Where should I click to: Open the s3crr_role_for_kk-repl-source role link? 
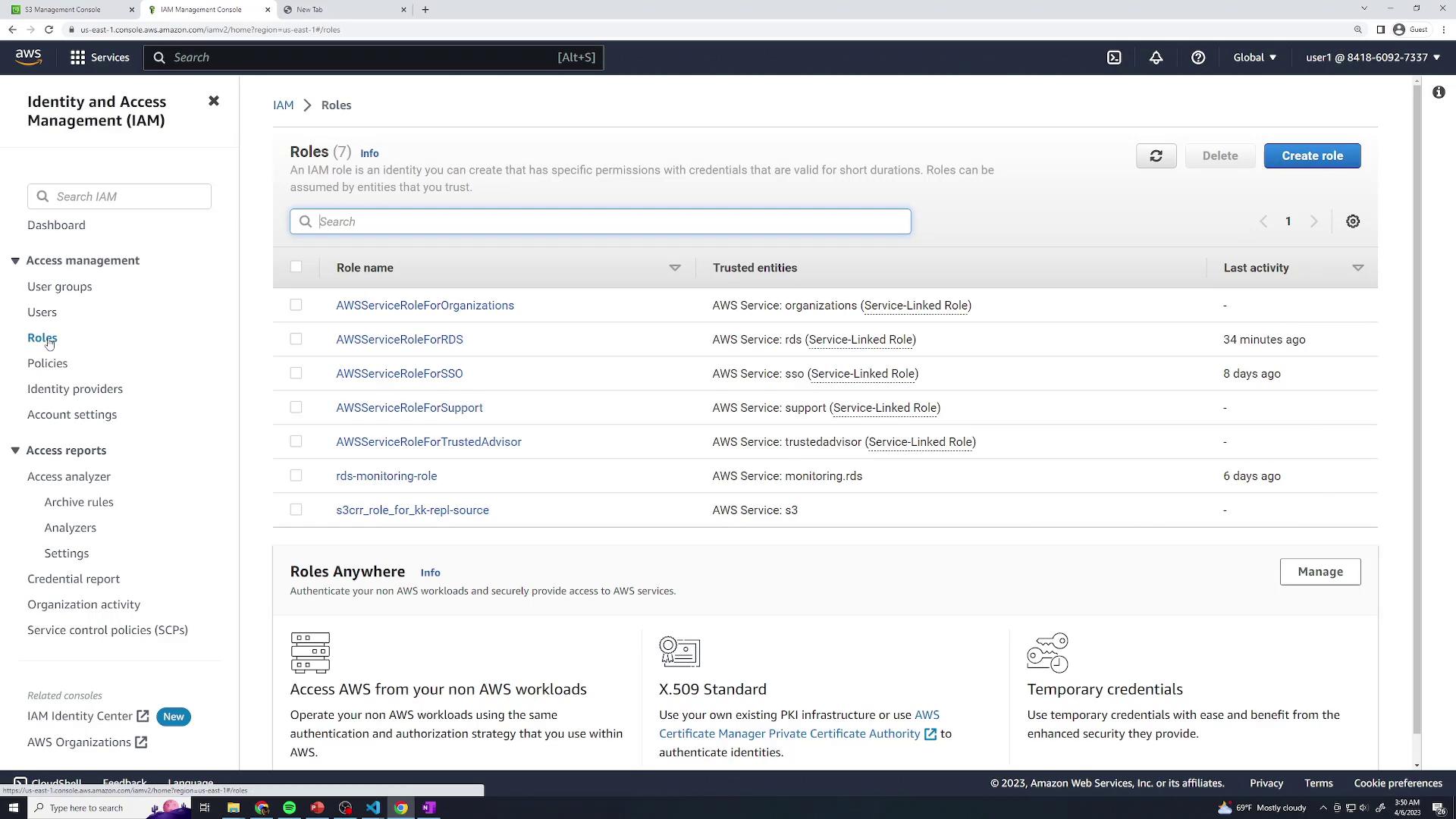click(413, 510)
